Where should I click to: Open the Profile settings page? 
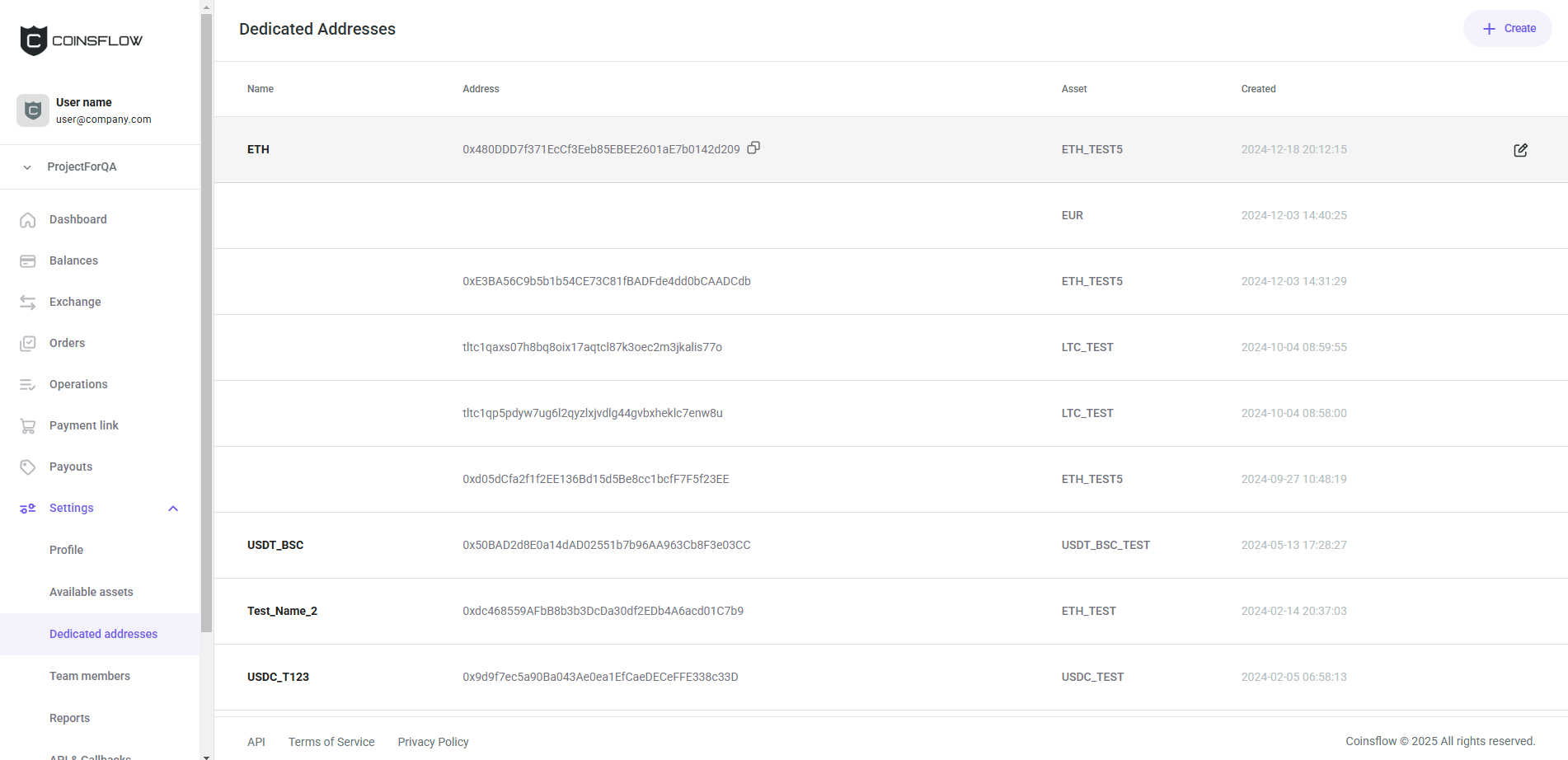(66, 550)
